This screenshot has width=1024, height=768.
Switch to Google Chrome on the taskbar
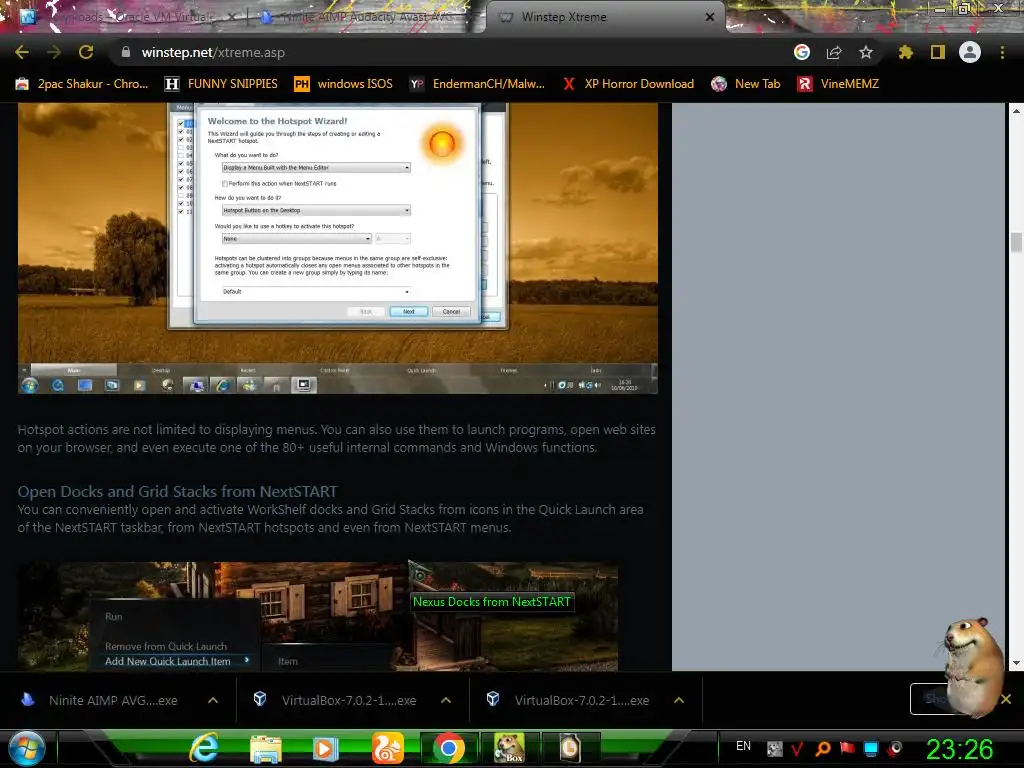click(449, 748)
